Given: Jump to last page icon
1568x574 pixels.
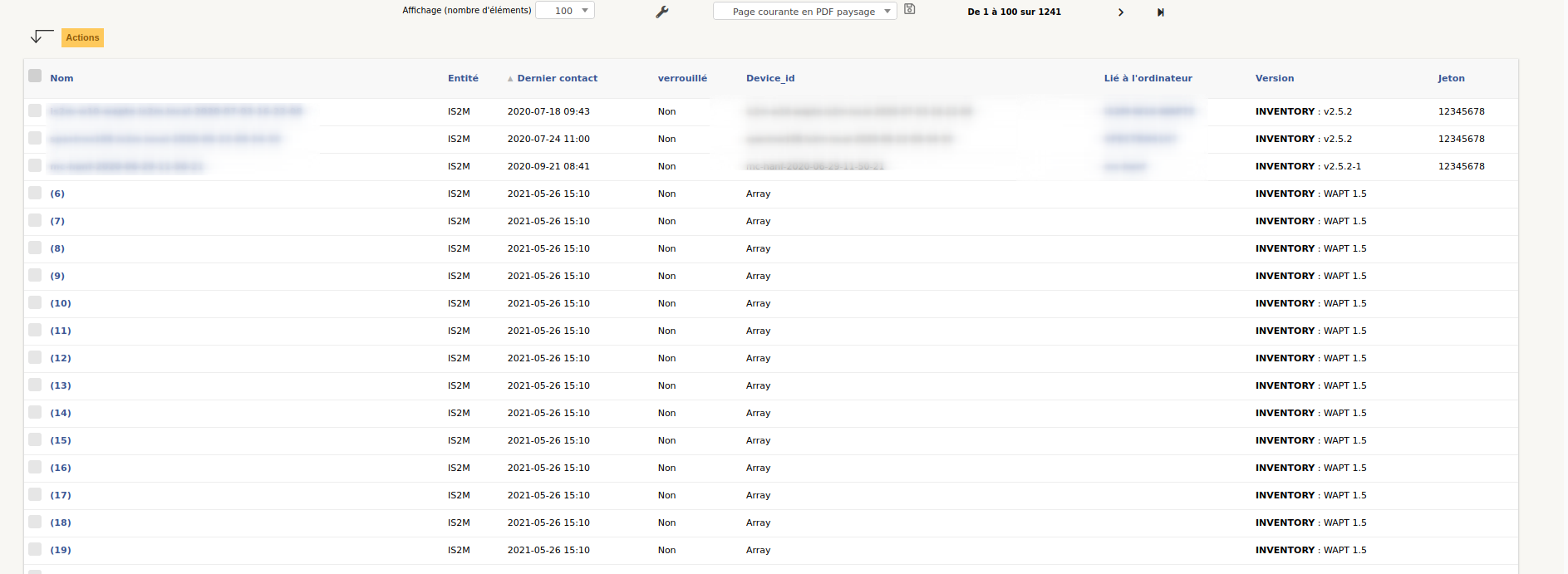Looking at the screenshot, I should [1161, 12].
